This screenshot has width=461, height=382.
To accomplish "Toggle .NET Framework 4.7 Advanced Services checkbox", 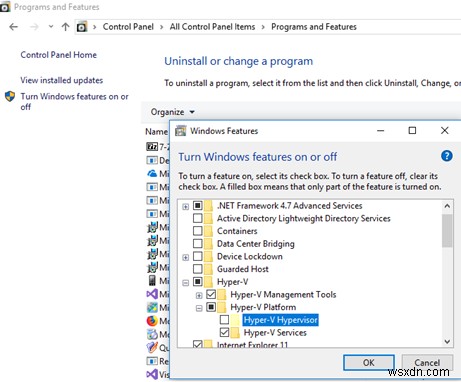I will (x=198, y=206).
